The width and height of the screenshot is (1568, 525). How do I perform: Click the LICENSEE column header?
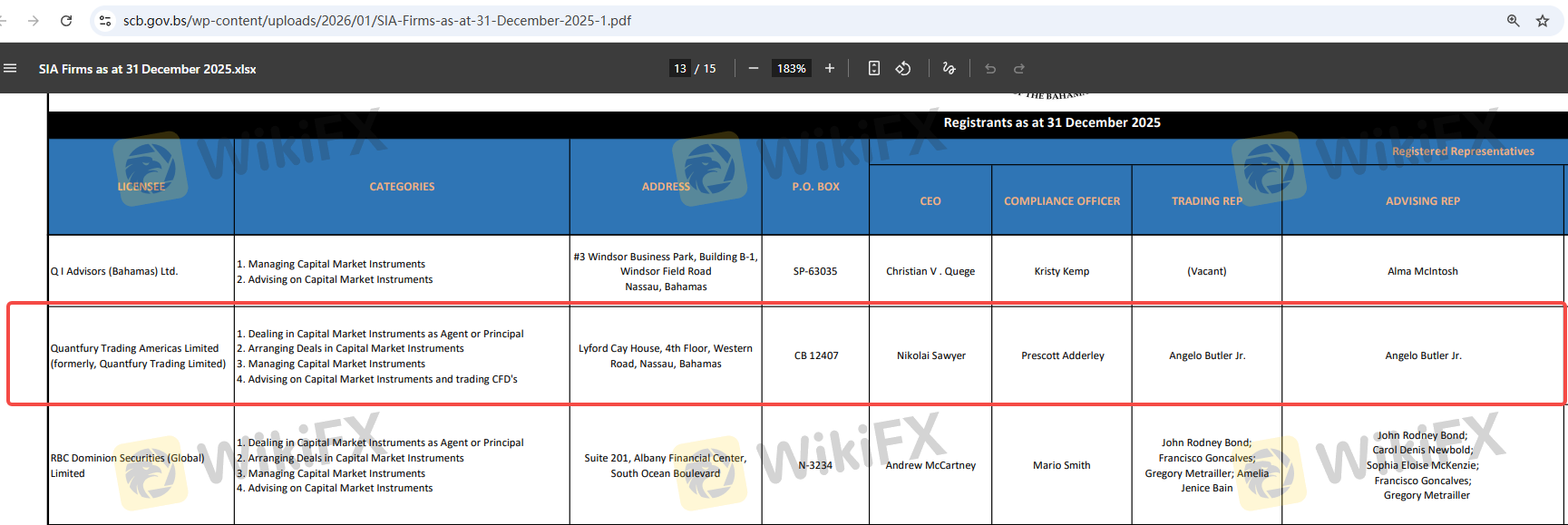click(141, 187)
